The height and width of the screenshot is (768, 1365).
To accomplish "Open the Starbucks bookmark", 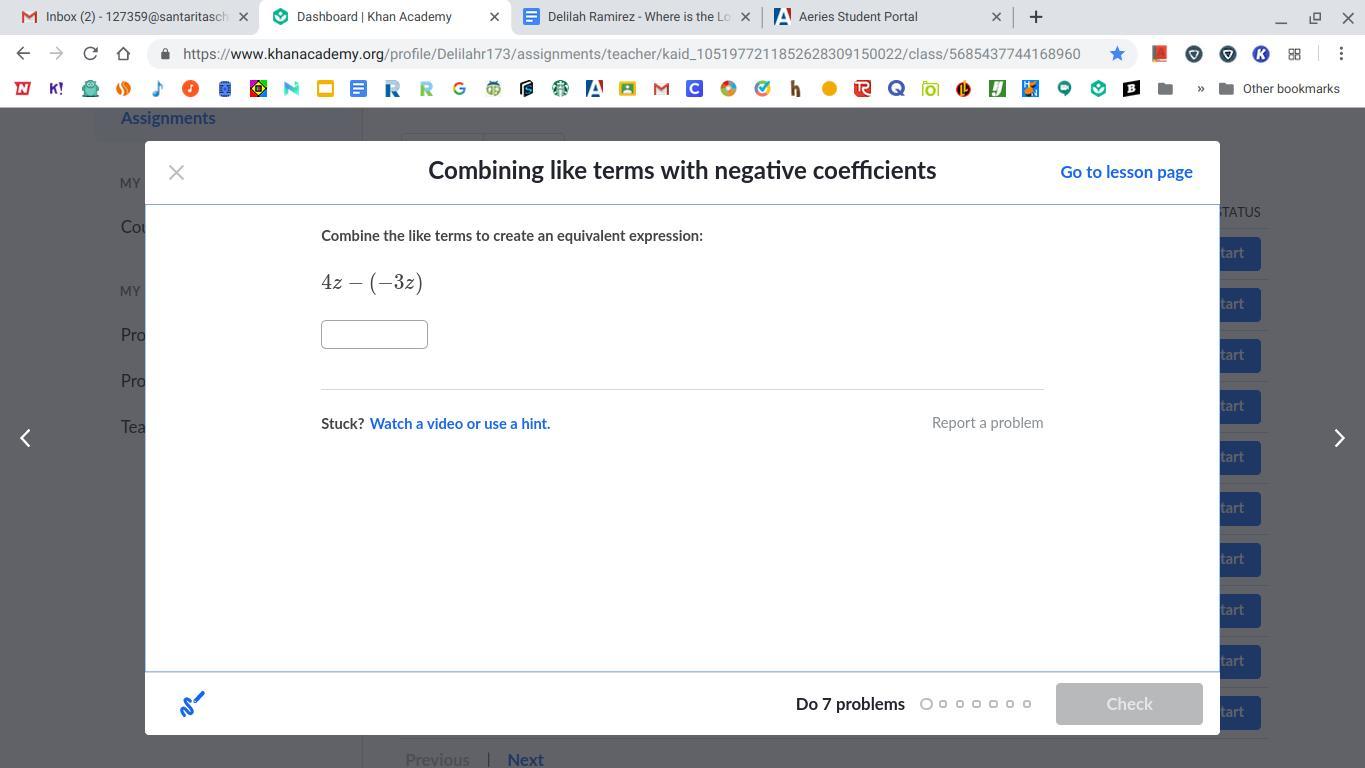I will coord(560,89).
